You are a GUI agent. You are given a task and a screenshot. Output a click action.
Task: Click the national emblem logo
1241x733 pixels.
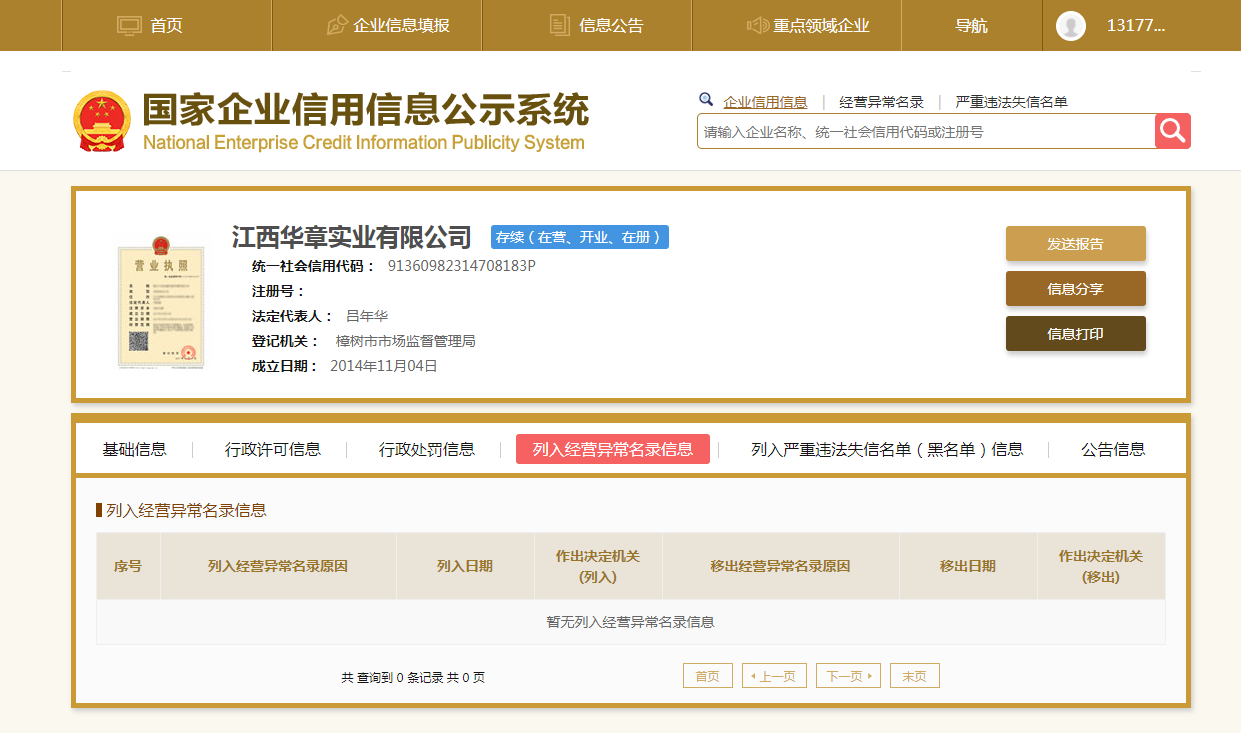click(103, 121)
